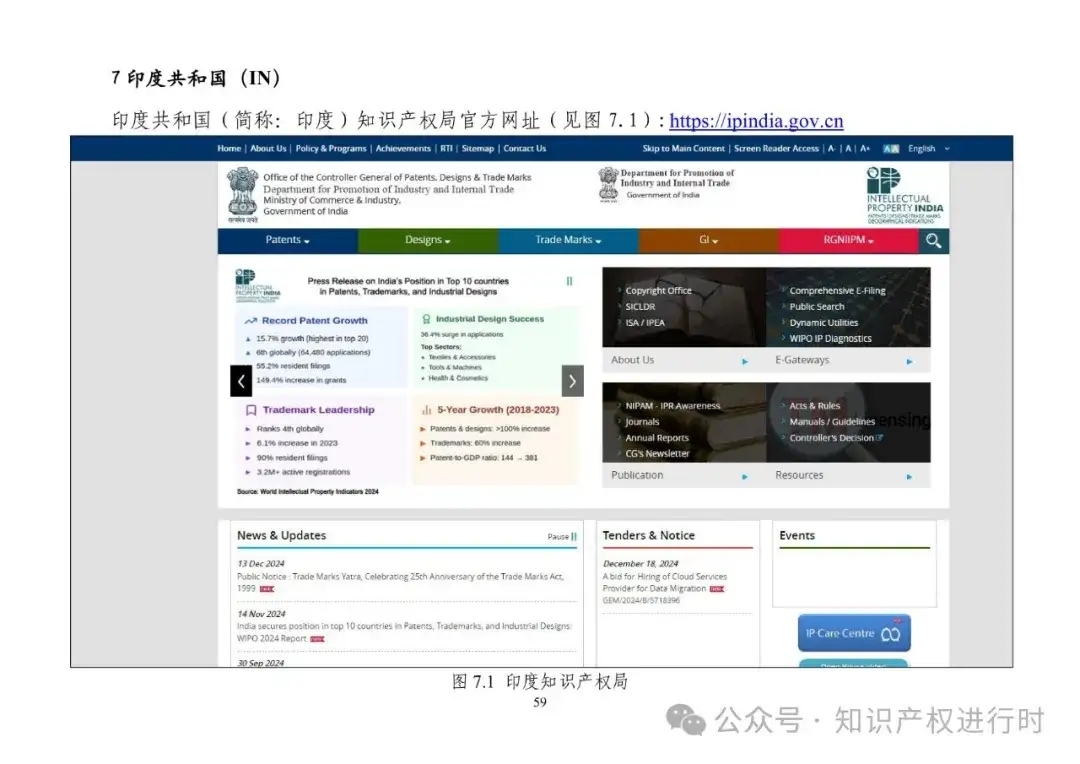Open the ipindia.gov.cn hyperlink
The width and height of the screenshot is (1080, 764).
click(756, 121)
